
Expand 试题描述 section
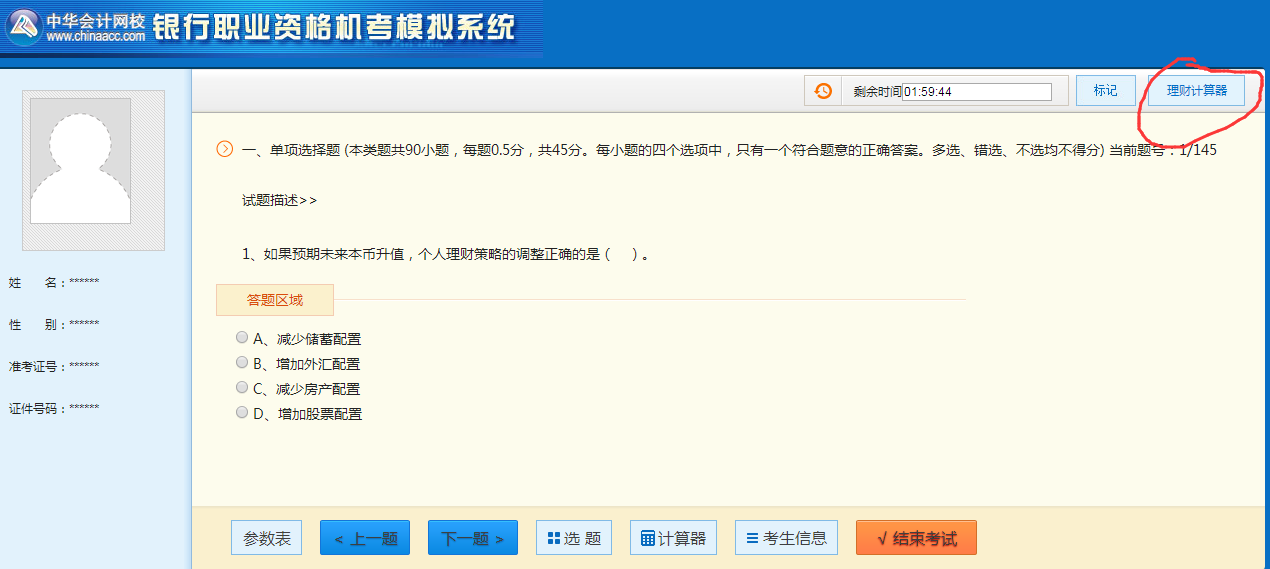point(279,200)
